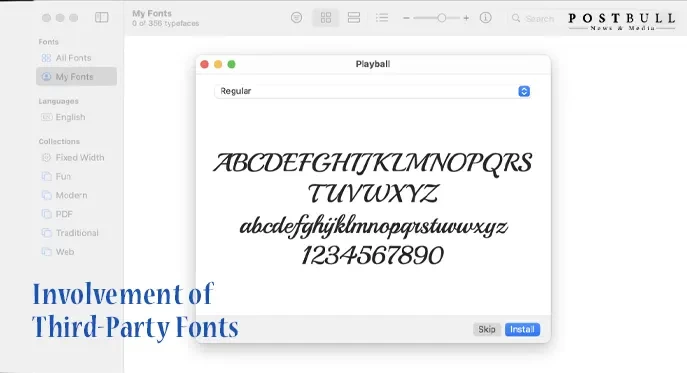The image size is (687, 373).
Task: Click the plus icon to enlarge preview
Action: pyautogui.click(x=466, y=18)
